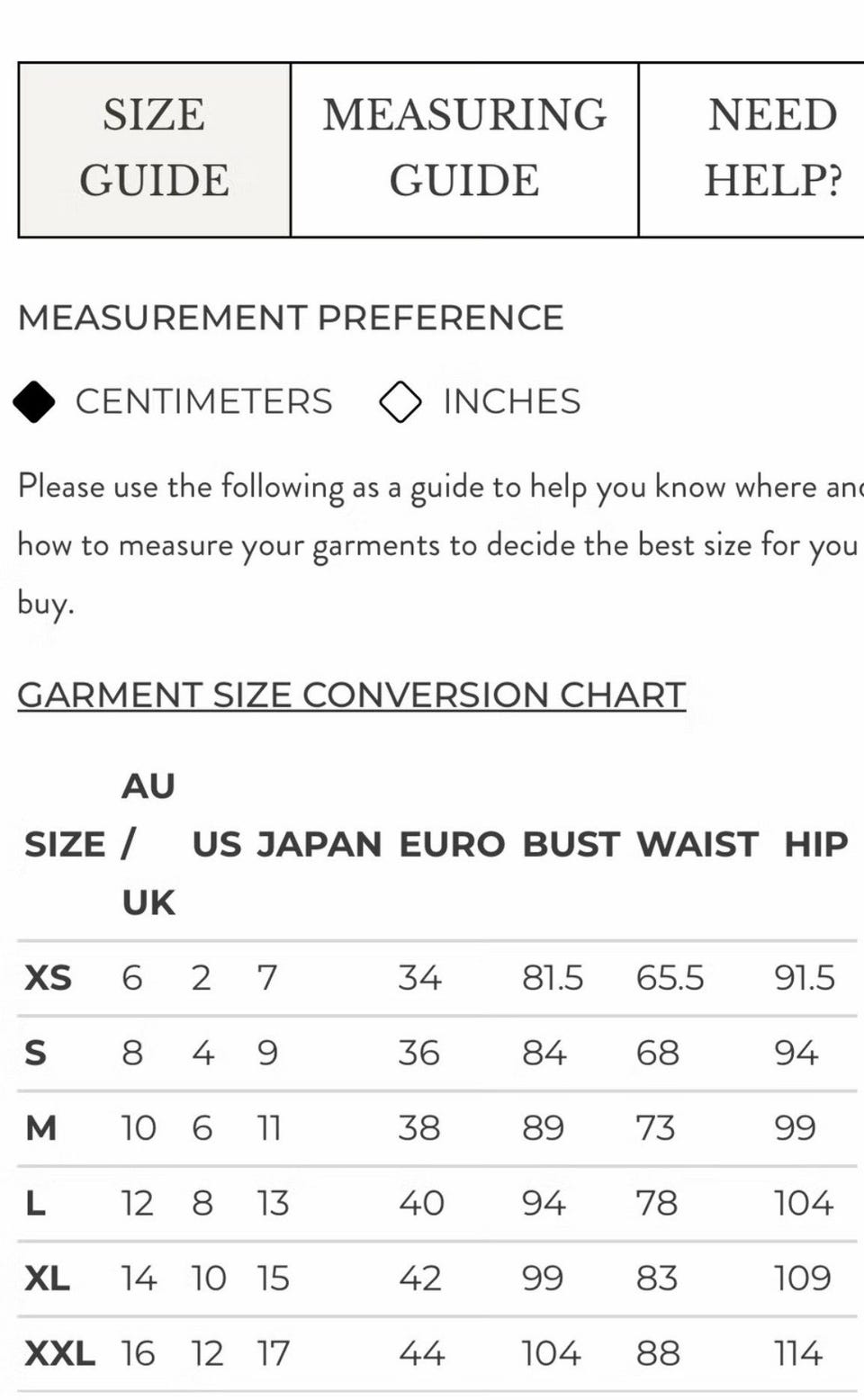Click the Centimeters label text
Viewport: 864px width, 1400px height.
[x=203, y=401]
